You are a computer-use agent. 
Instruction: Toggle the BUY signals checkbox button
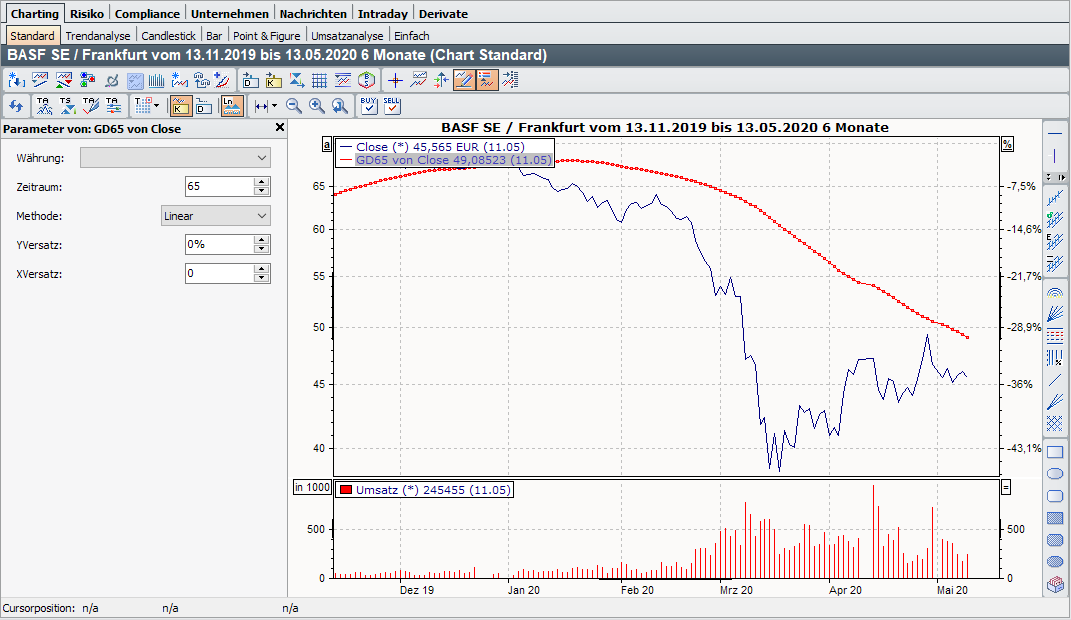pos(368,105)
